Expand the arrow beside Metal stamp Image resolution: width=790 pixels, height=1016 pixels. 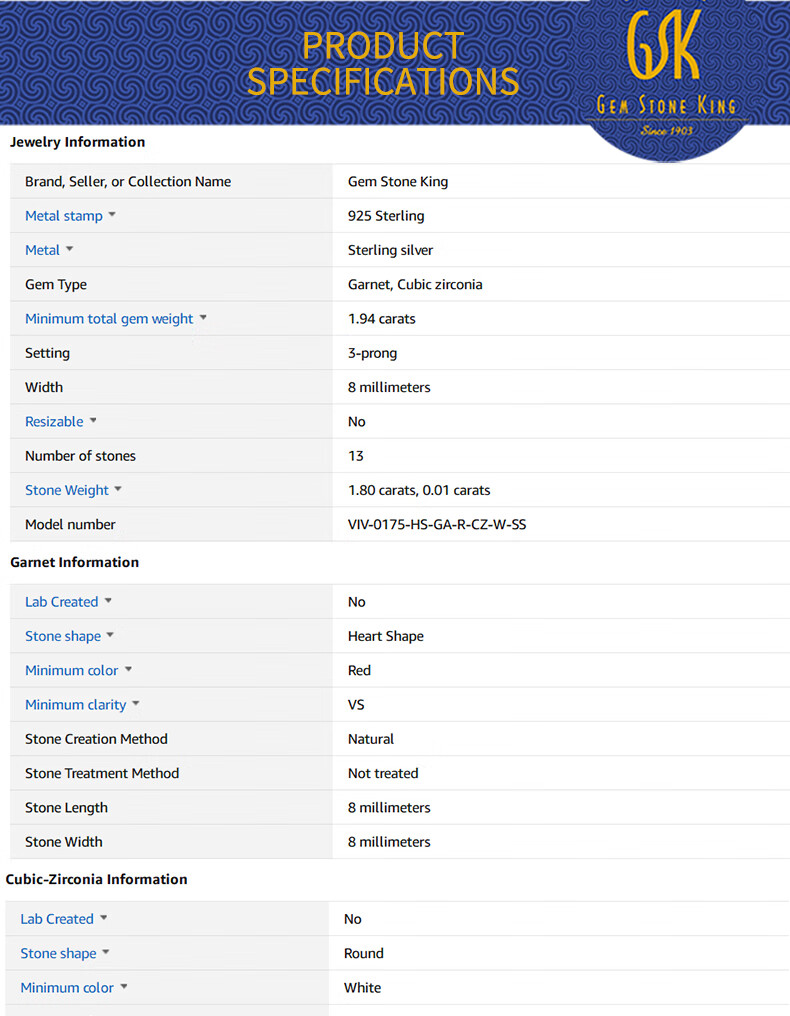tap(112, 215)
